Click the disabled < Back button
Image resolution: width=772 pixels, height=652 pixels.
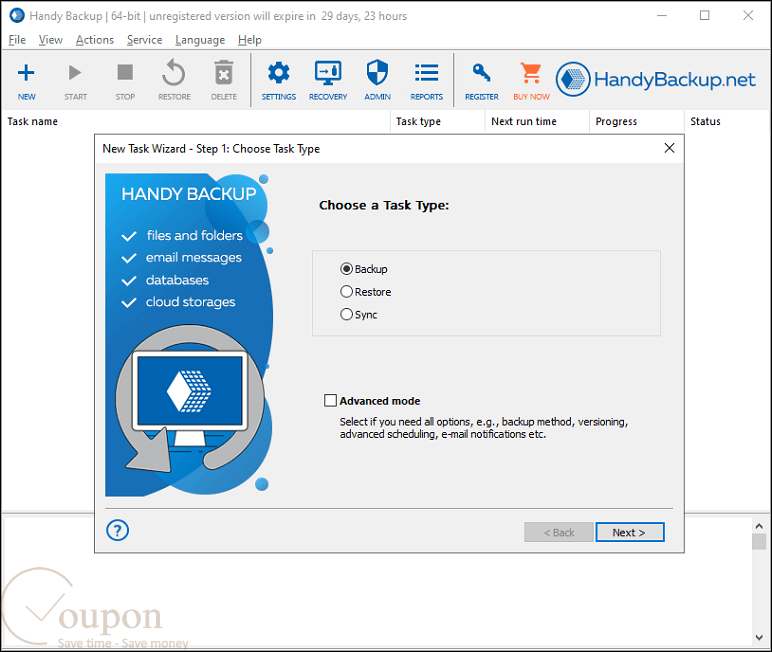(559, 532)
